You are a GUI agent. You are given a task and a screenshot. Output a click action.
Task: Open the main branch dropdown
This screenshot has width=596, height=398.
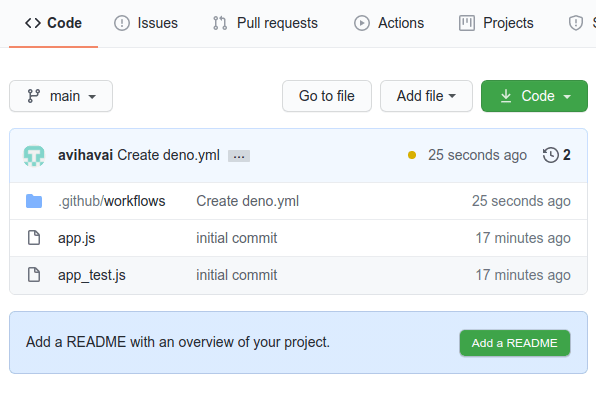pyautogui.click(x=61, y=96)
